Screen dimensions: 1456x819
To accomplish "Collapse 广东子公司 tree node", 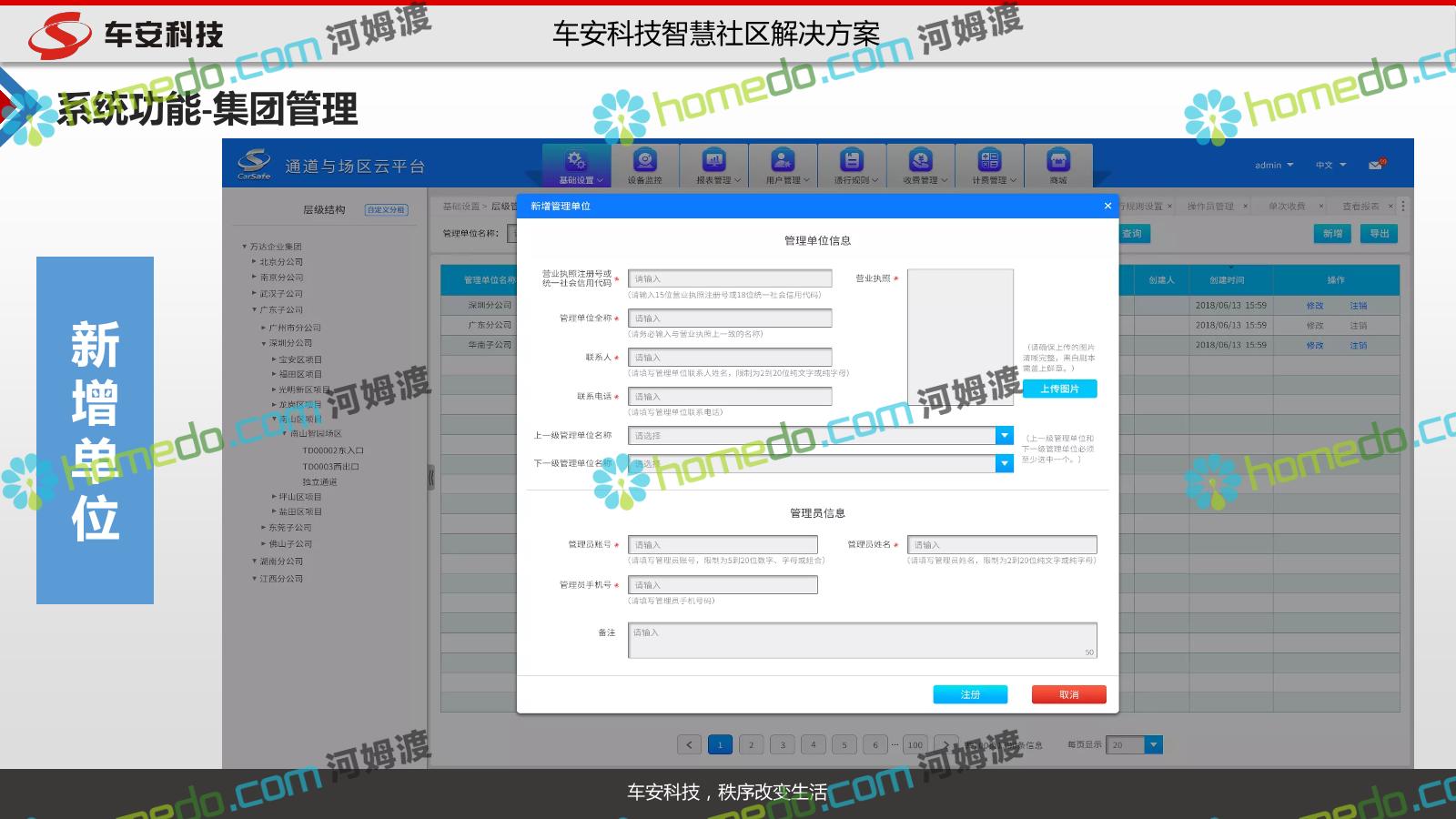I will [x=254, y=310].
